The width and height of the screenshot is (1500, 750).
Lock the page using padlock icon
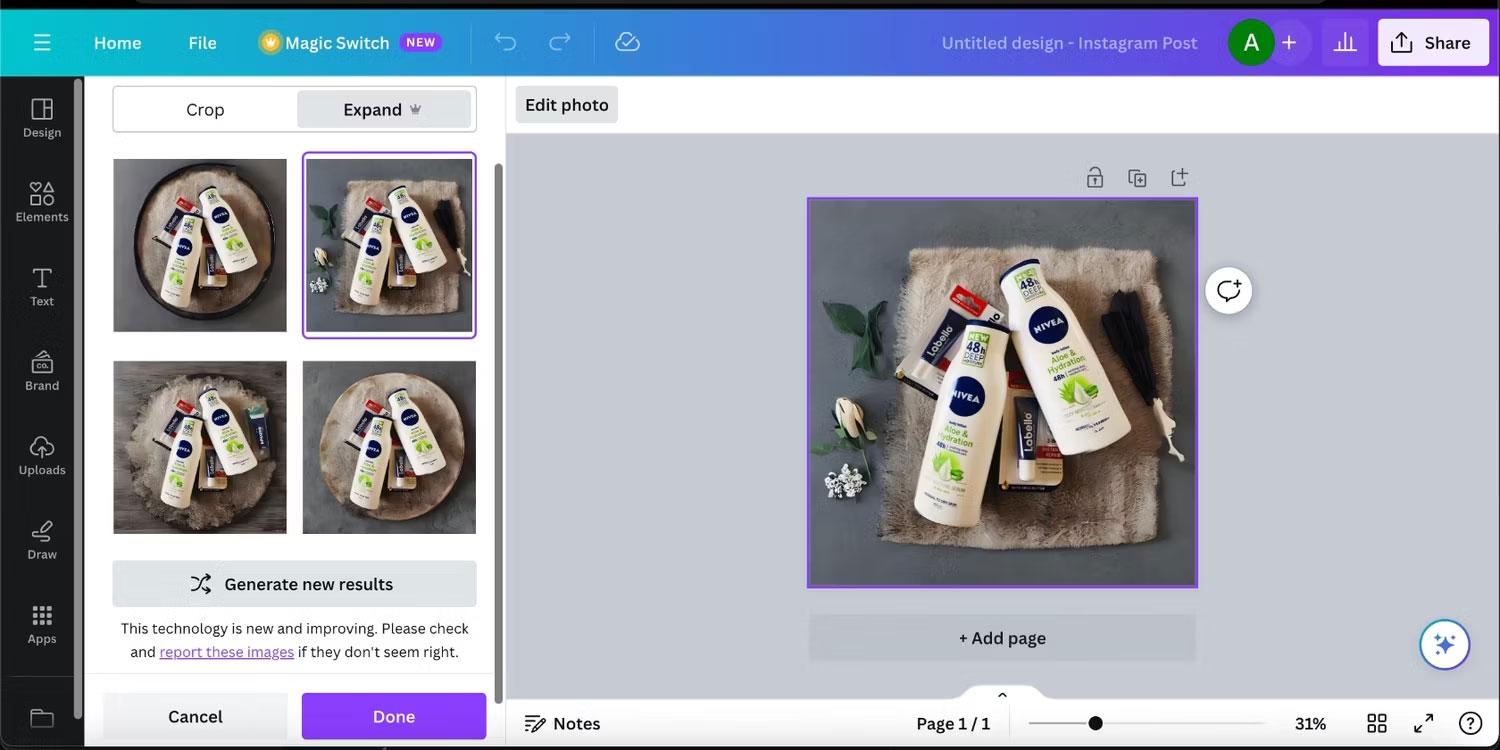click(x=1095, y=177)
